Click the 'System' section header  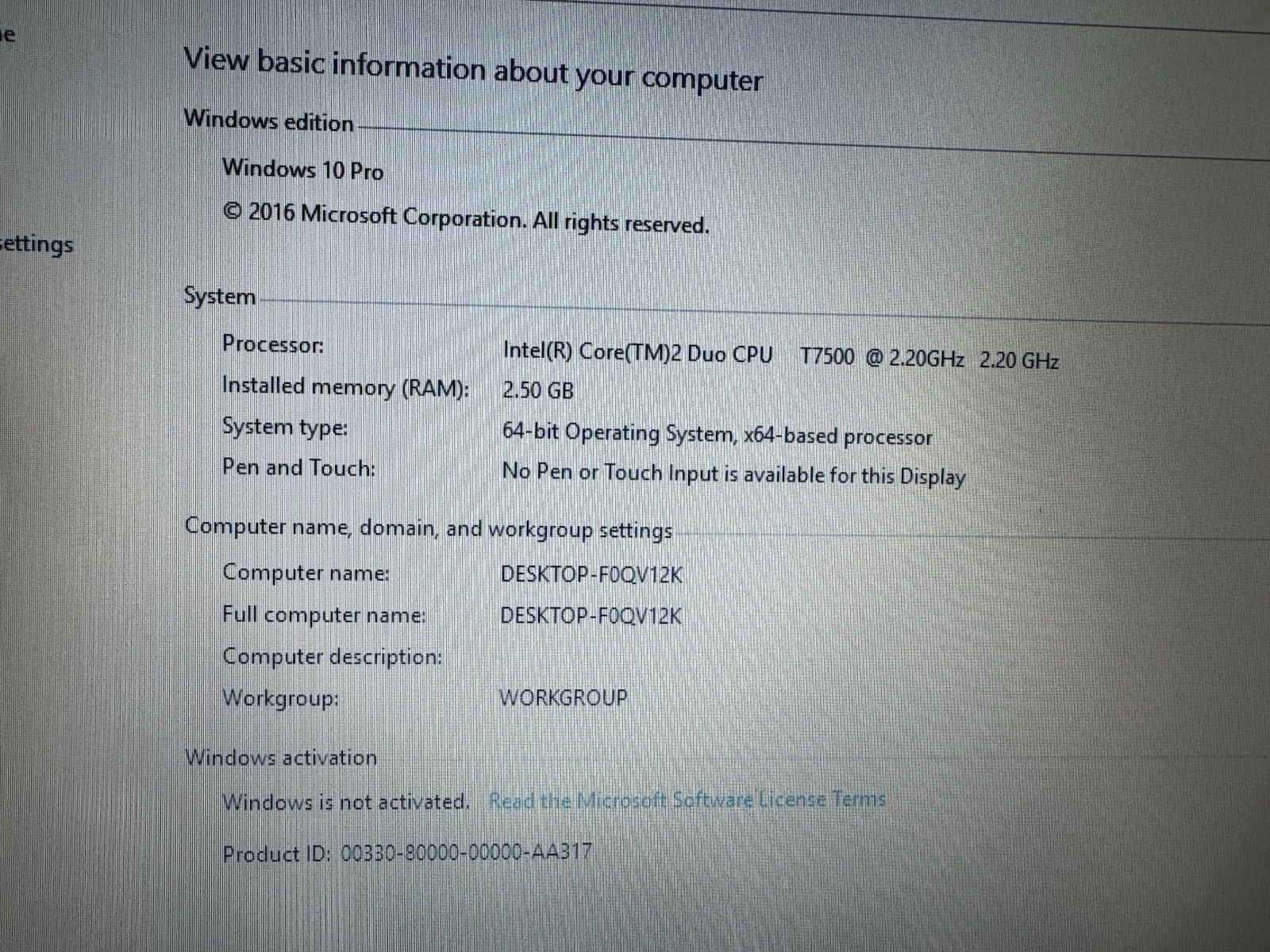[220, 296]
